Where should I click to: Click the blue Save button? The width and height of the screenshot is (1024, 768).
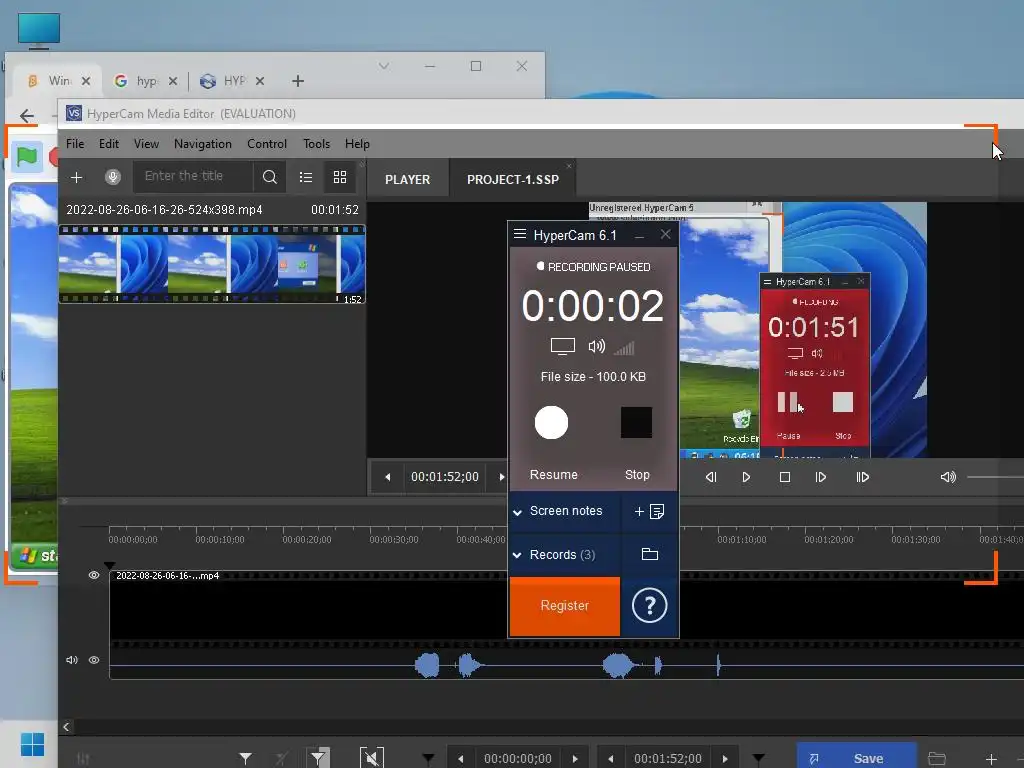pos(856,758)
